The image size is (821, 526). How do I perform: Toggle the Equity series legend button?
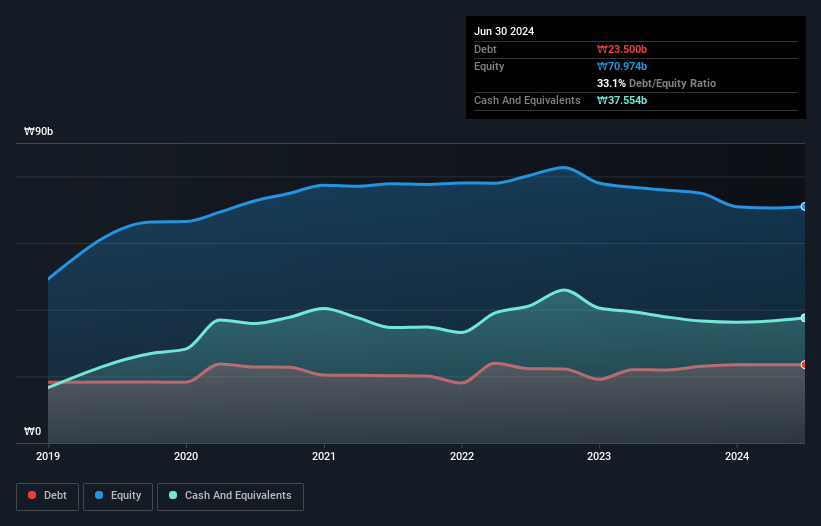(118, 496)
